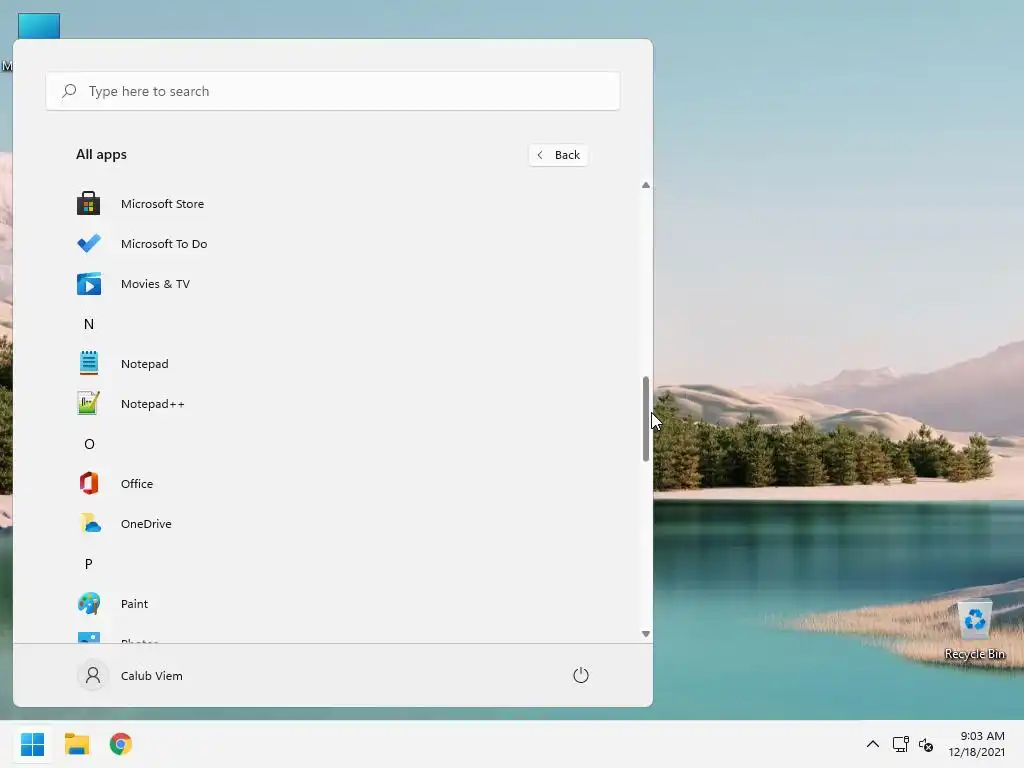Launch Microsoft To Do checkmark icon
The height and width of the screenshot is (768, 1024).
click(89, 244)
